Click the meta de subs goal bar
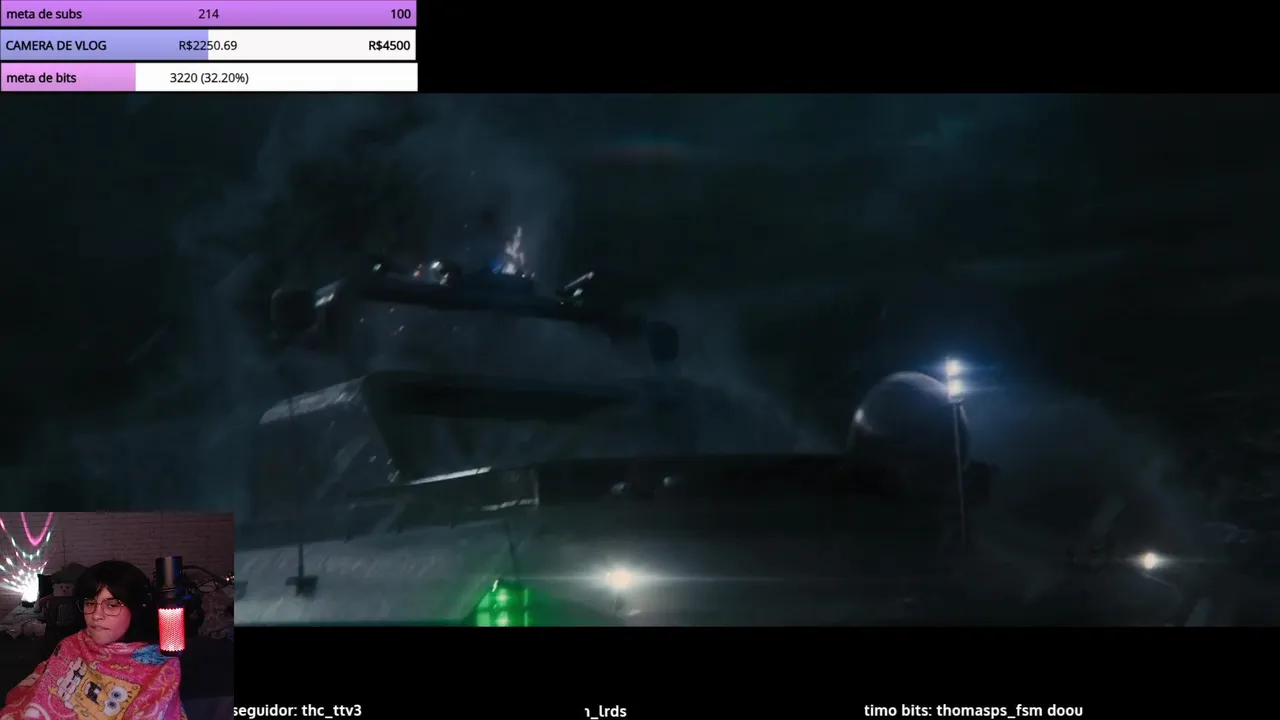This screenshot has height=720, width=1280. click(x=208, y=14)
